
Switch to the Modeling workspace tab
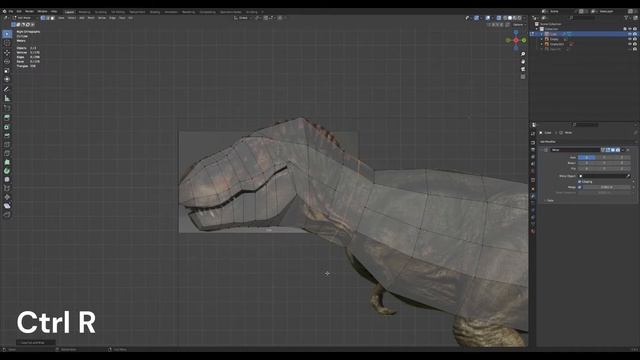click(84, 12)
